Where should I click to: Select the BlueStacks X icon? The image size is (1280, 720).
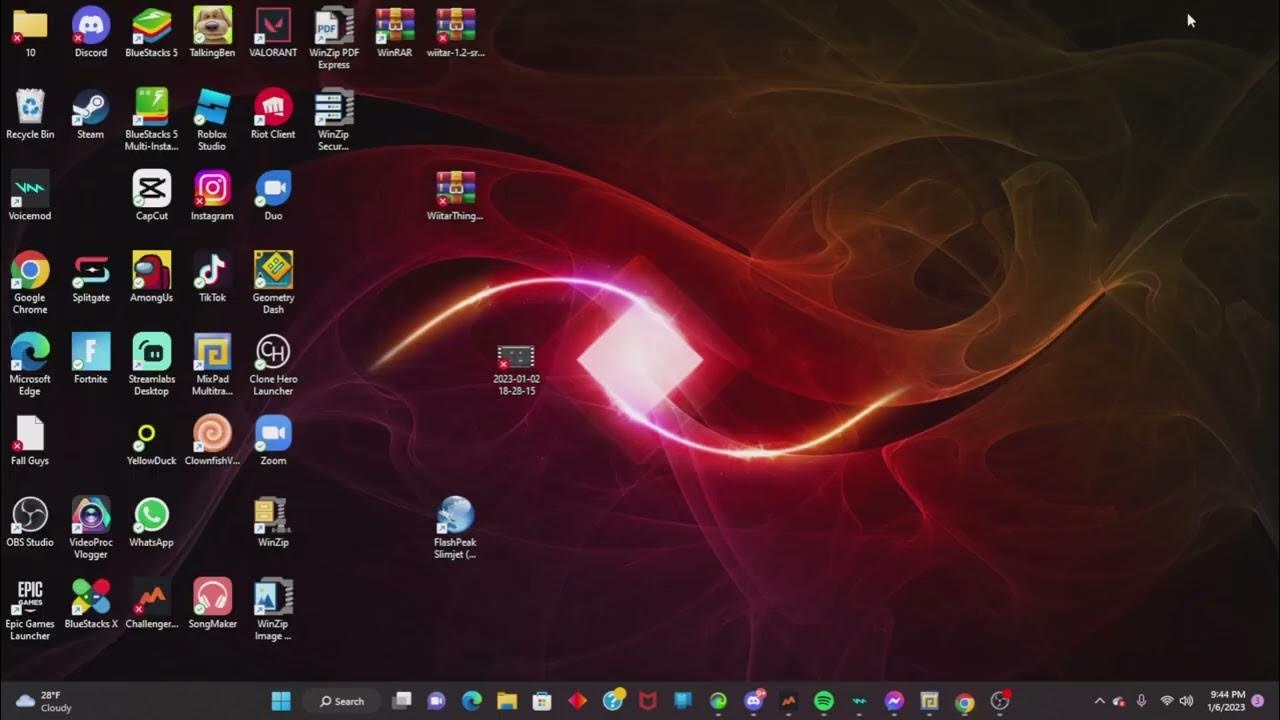(91, 604)
